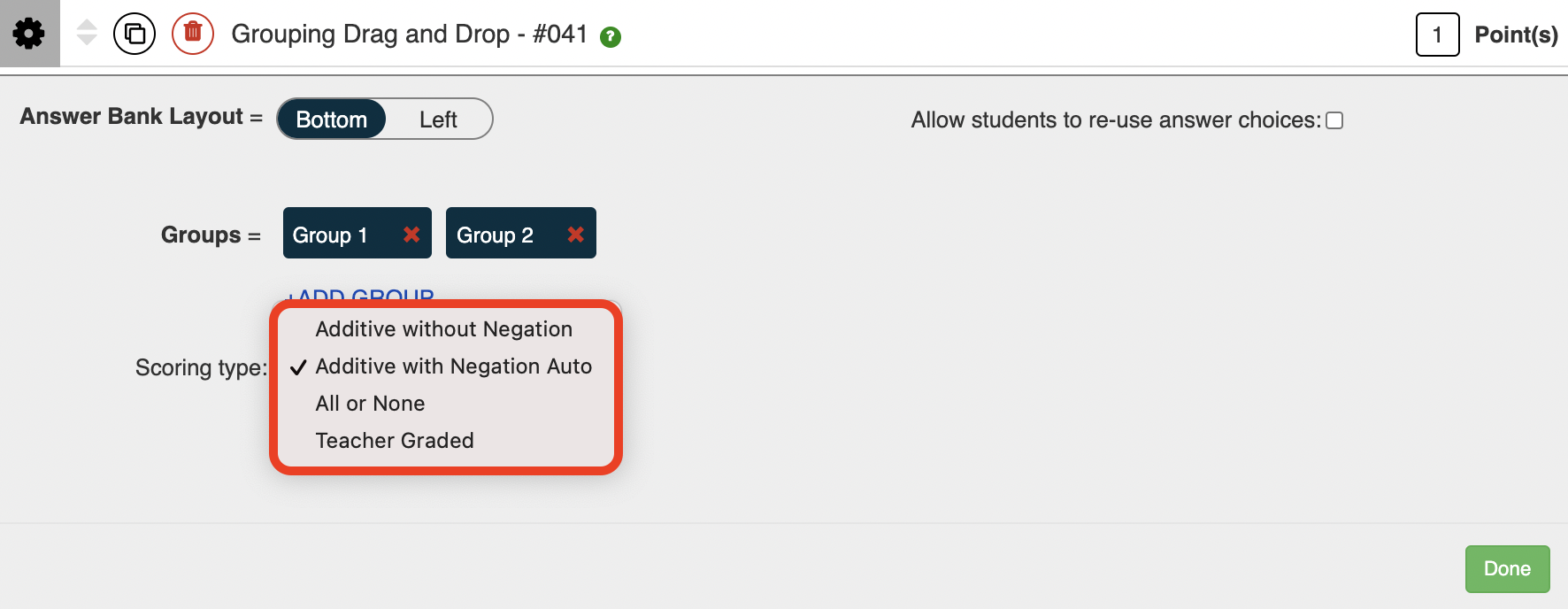This screenshot has height=609, width=1568.
Task: Remove Group 2 with red X
Action: (x=576, y=234)
